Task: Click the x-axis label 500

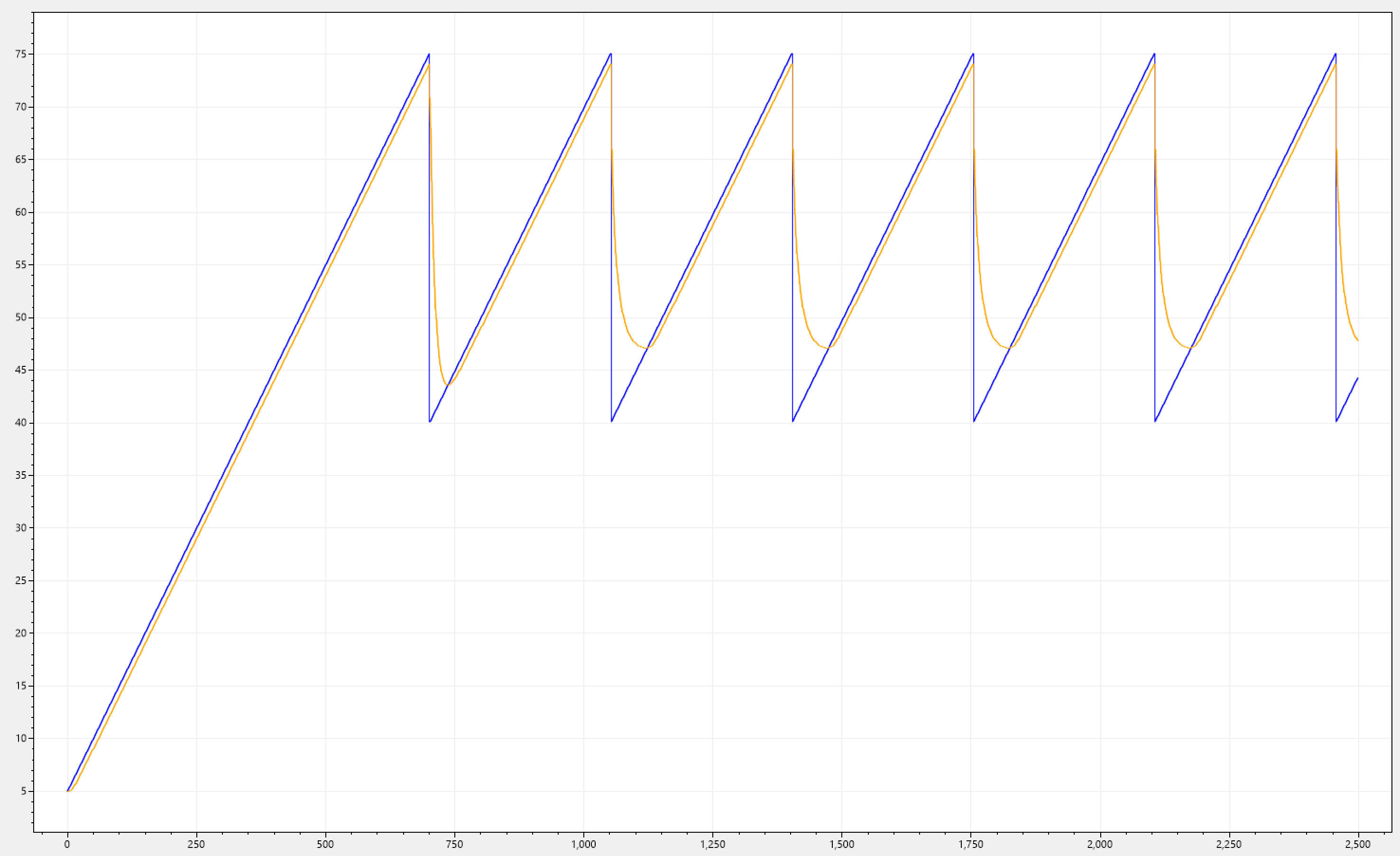Action: (325, 844)
